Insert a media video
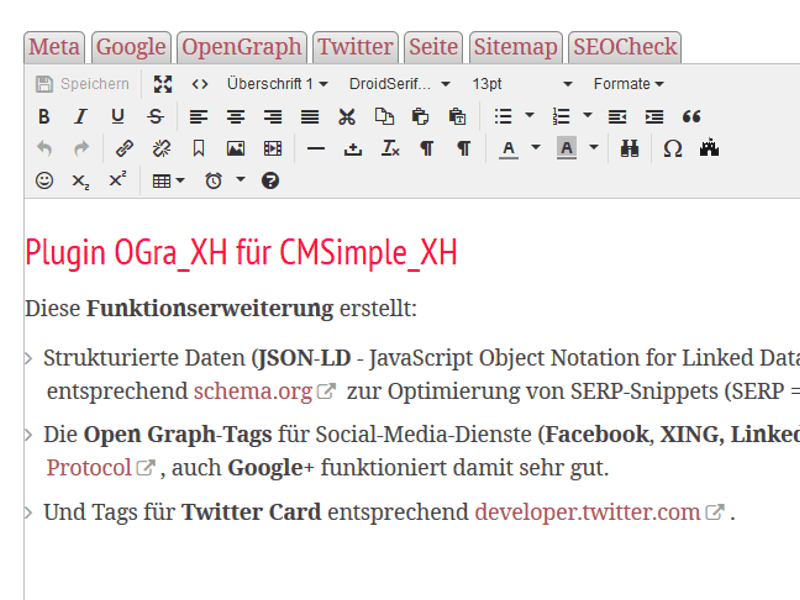 (x=272, y=149)
